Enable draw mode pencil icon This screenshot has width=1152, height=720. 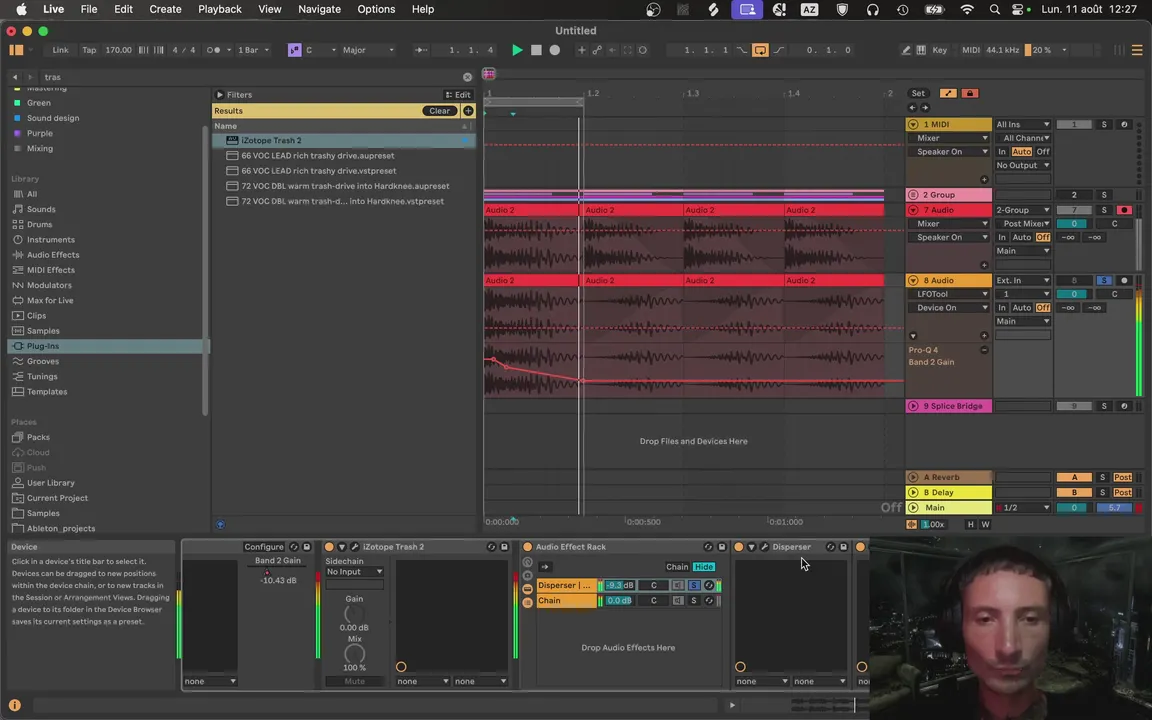pyautogui.click(x=906, y=50)
